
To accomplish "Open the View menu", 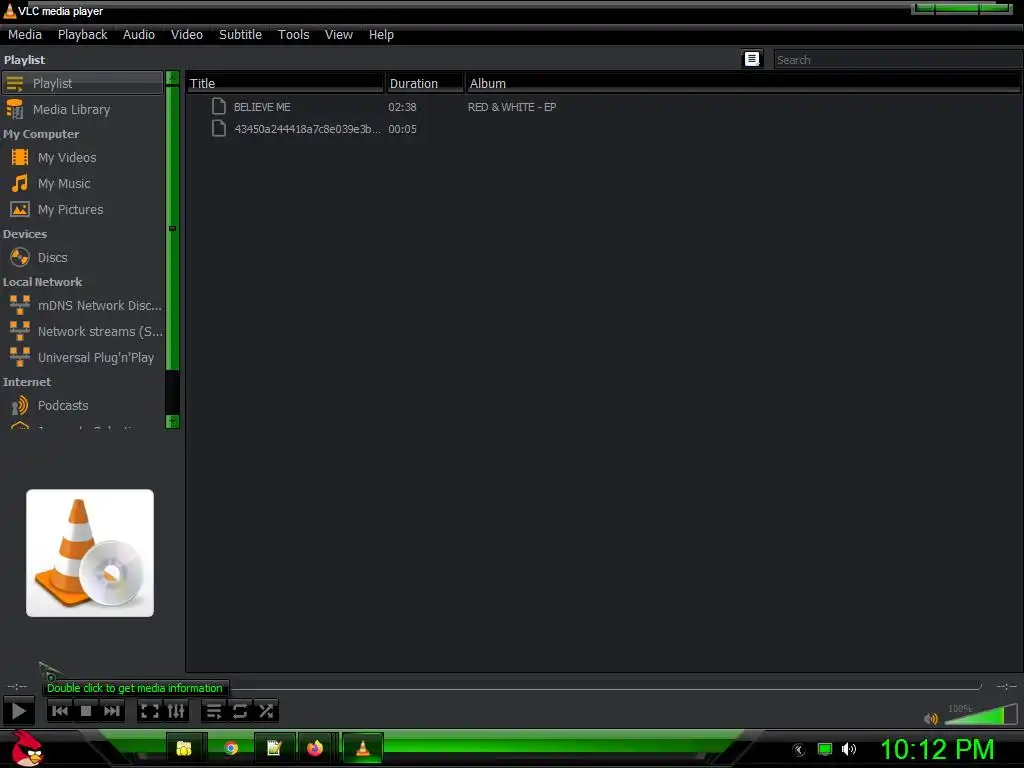I will [338, 35].
